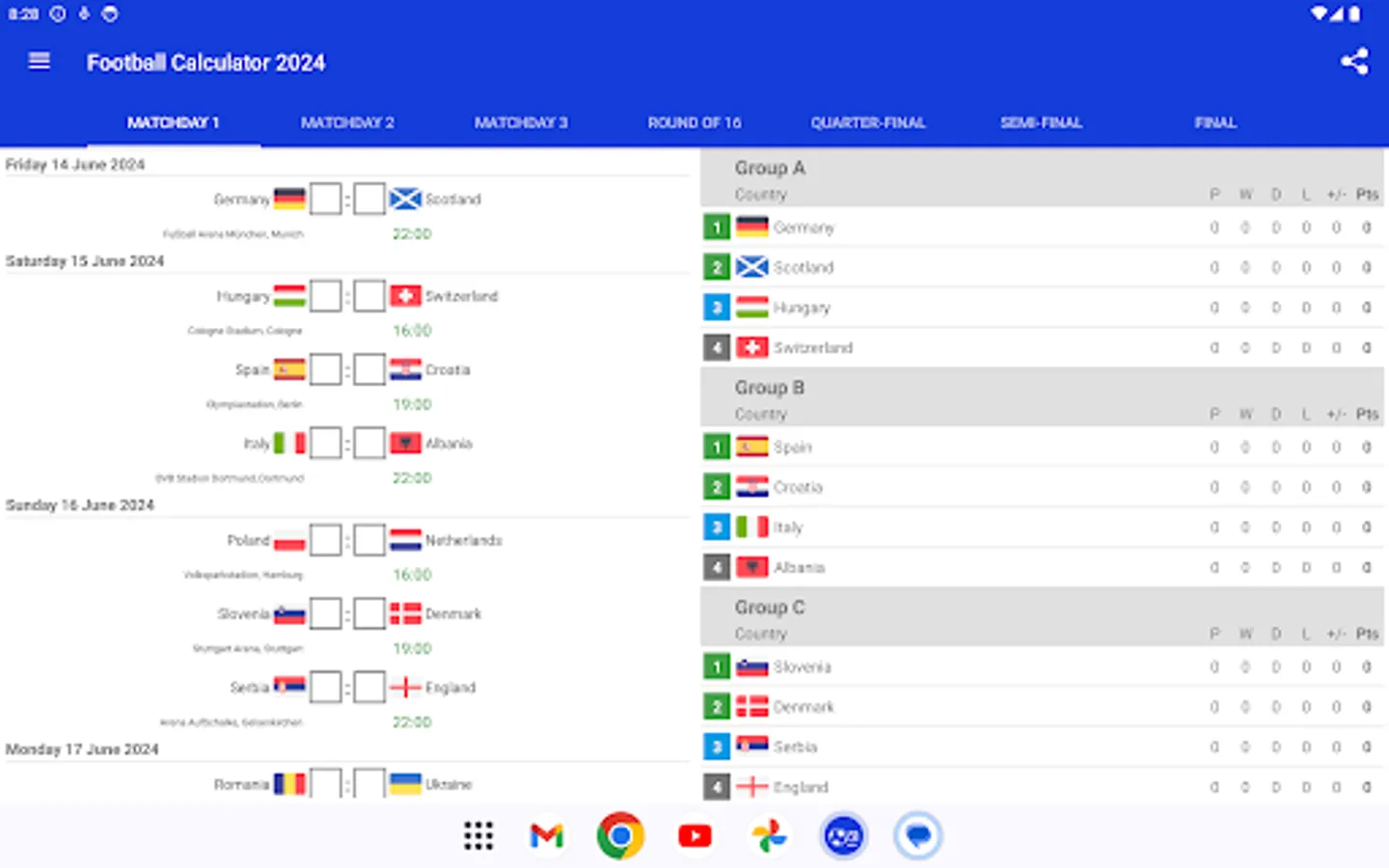This screenshot has height=868, width=1389.
Task: Click the Spain flag in Group B table
Action: (x=751, y=447)
